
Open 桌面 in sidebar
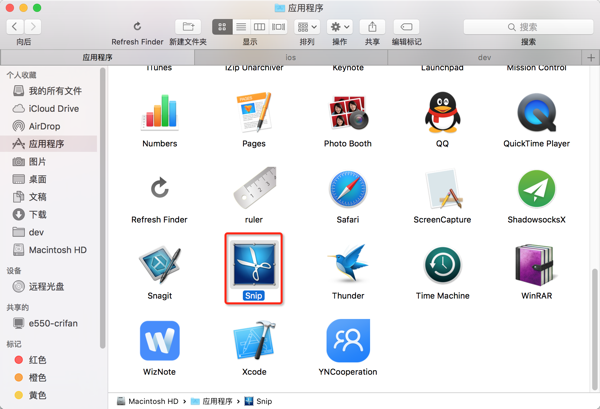49,179
